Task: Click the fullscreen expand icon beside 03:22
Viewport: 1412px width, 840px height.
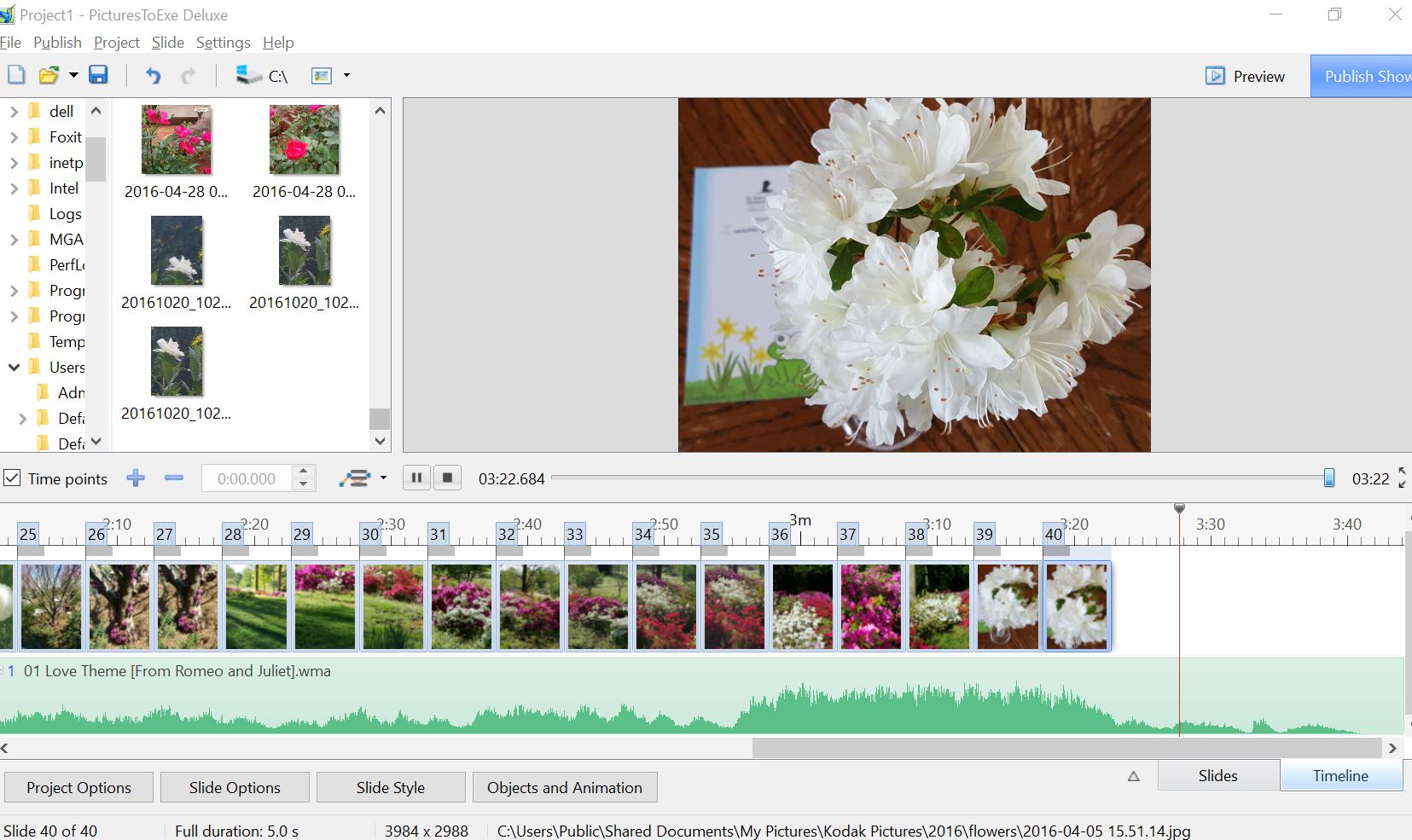Action: click(x=1402, y=478)
